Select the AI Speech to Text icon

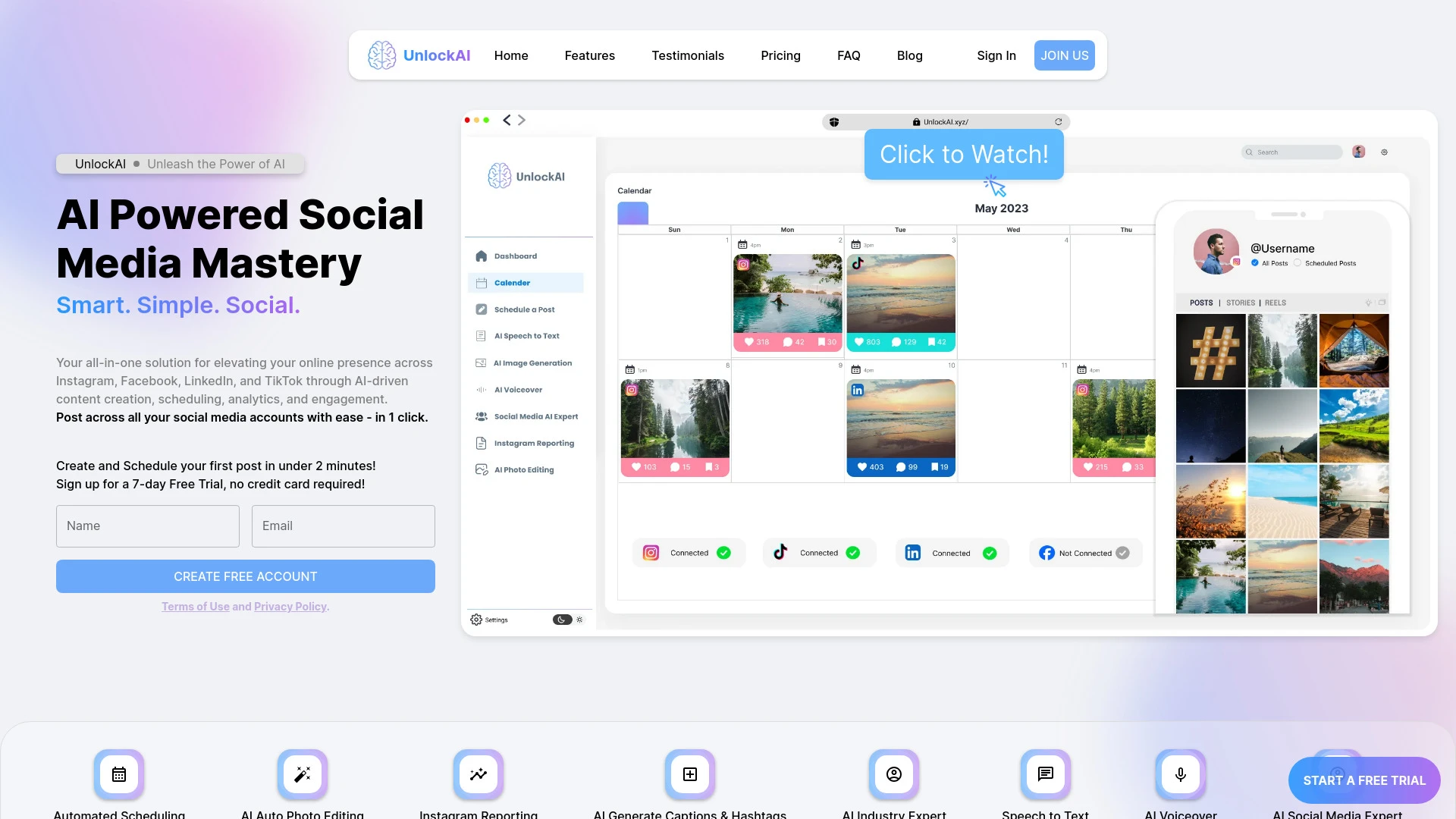(x=481, y=335)
